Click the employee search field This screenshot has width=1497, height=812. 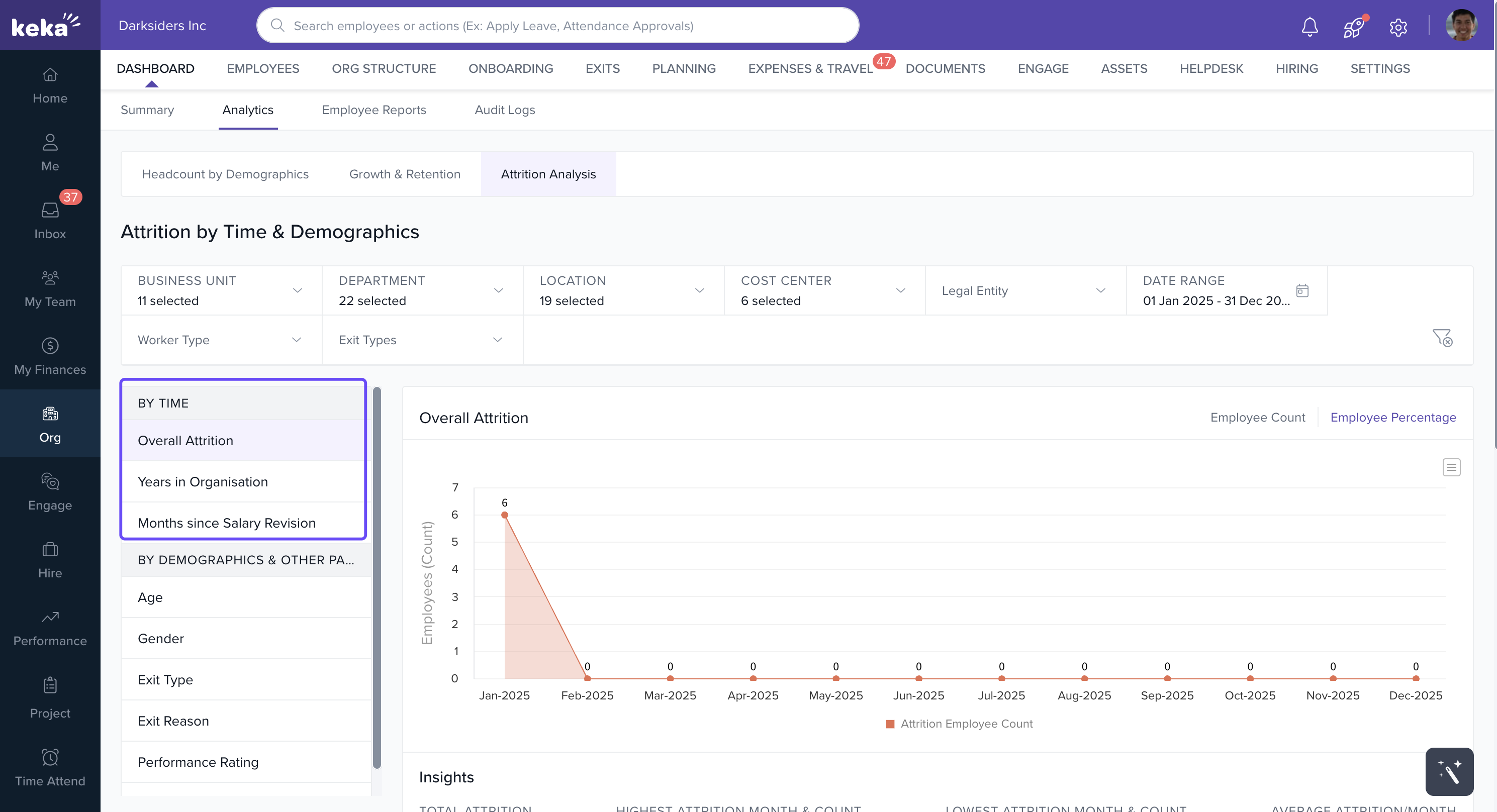(558, 26)
